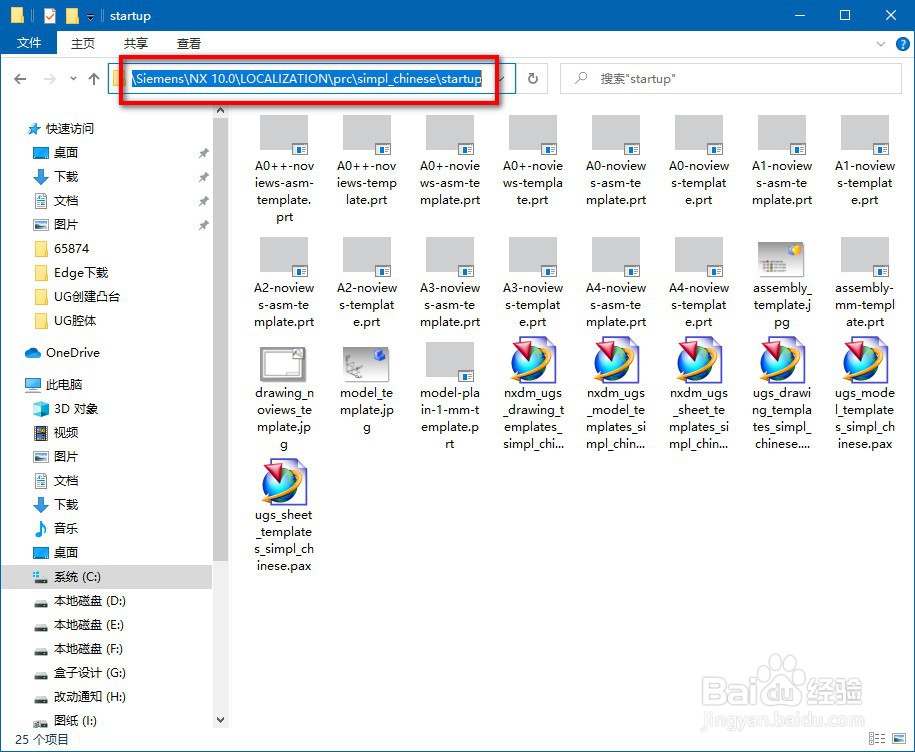Select the A1-noviews-asm-template.prt file
The image size is (915, 752).
pos(781,161)
